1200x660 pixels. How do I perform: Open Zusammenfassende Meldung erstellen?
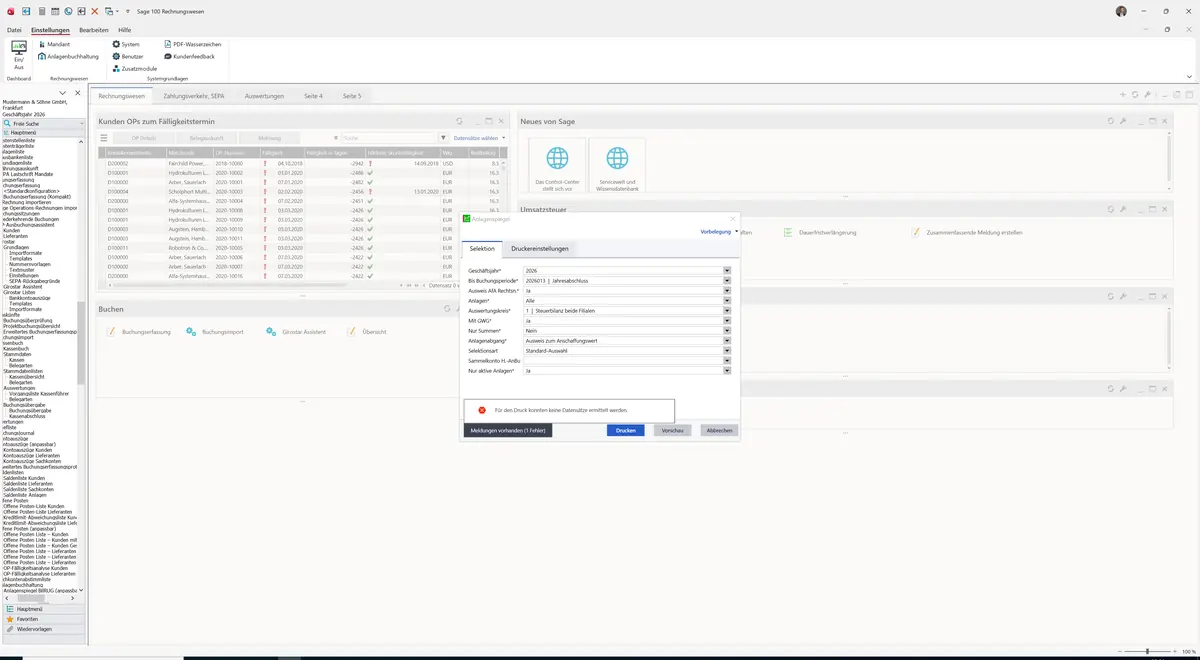click(x=966, y=232)
